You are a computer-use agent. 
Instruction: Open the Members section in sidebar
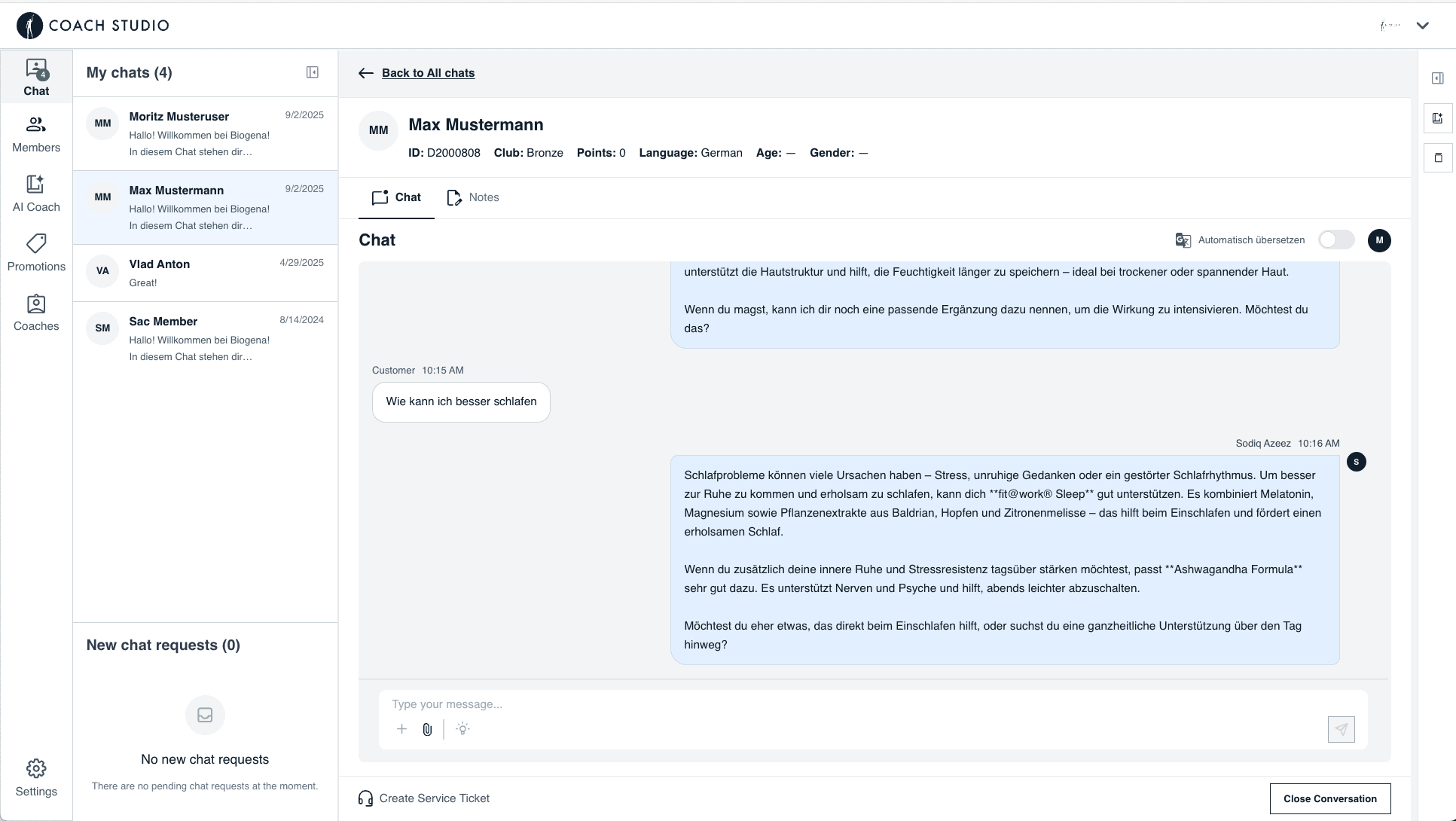(x=36, y=135)
